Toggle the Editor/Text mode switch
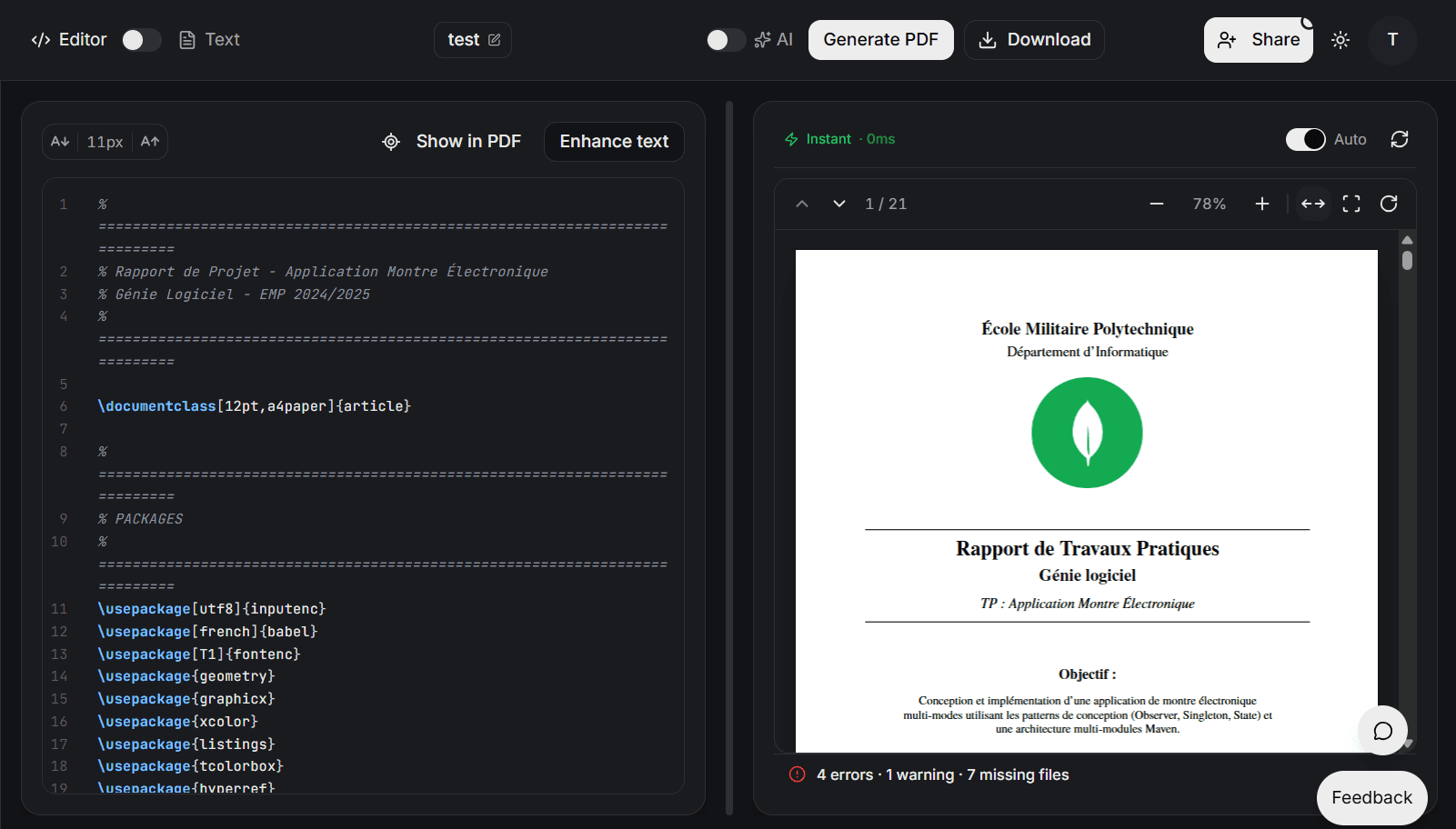 point(141,40)
